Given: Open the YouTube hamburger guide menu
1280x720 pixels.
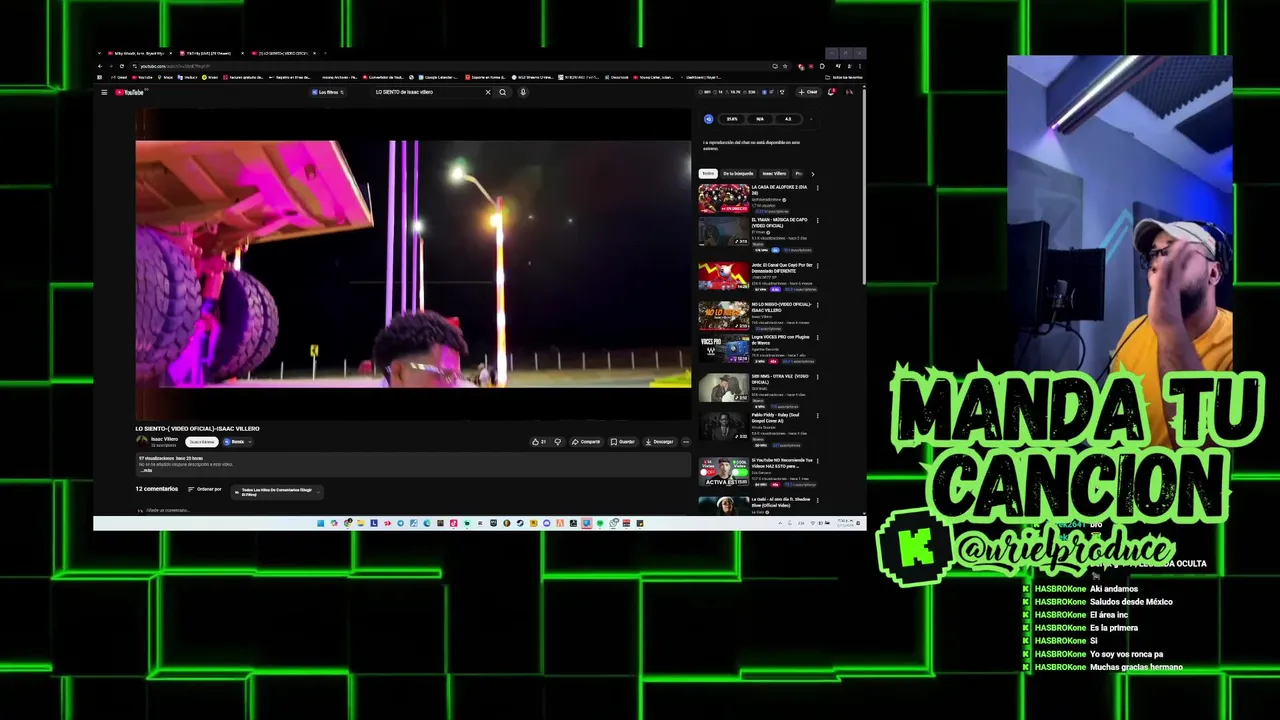Looking at the screenshot, I should click(104, 92).
